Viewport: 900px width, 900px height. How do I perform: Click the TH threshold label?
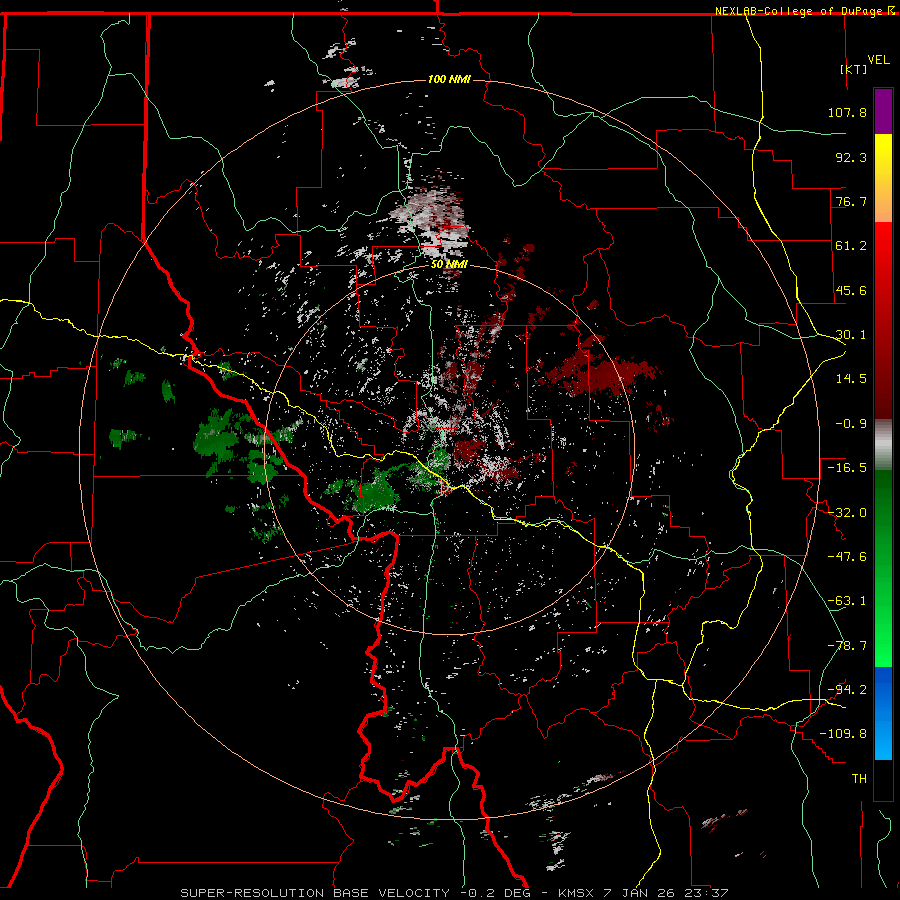click(x=859, y=779)
